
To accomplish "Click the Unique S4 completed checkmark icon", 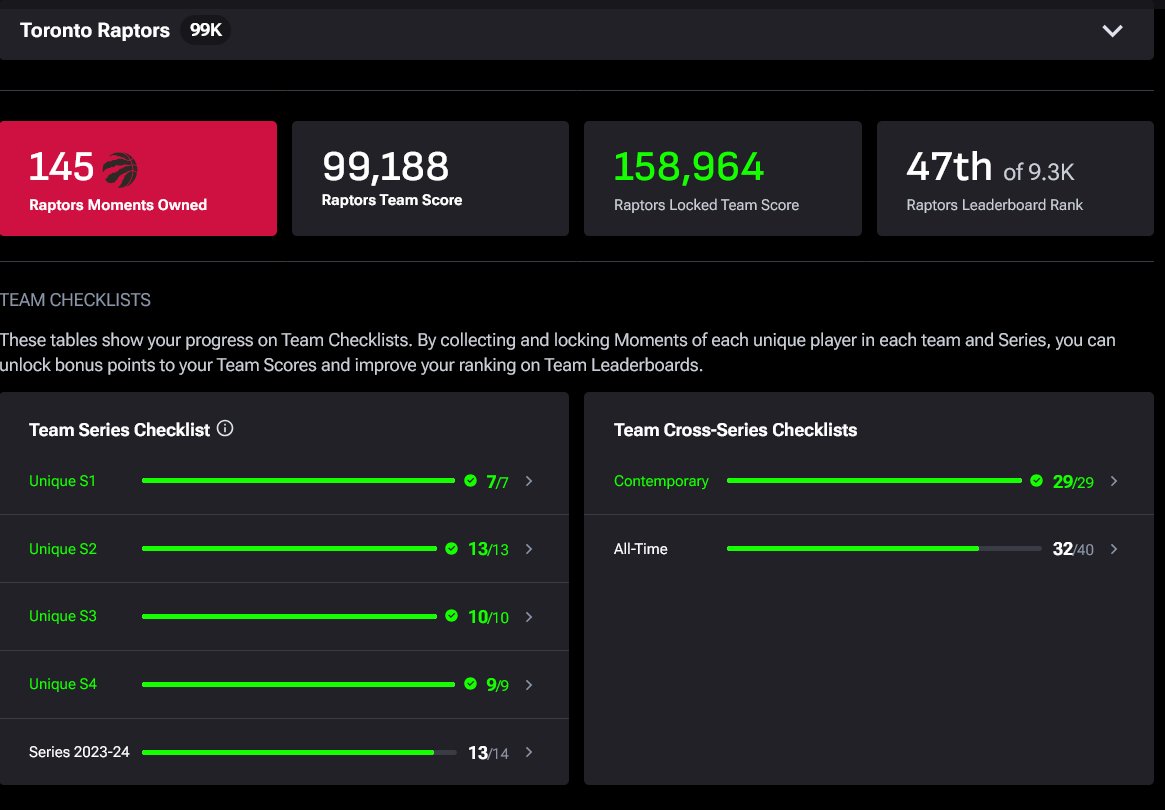I will [x=470, y=684].
